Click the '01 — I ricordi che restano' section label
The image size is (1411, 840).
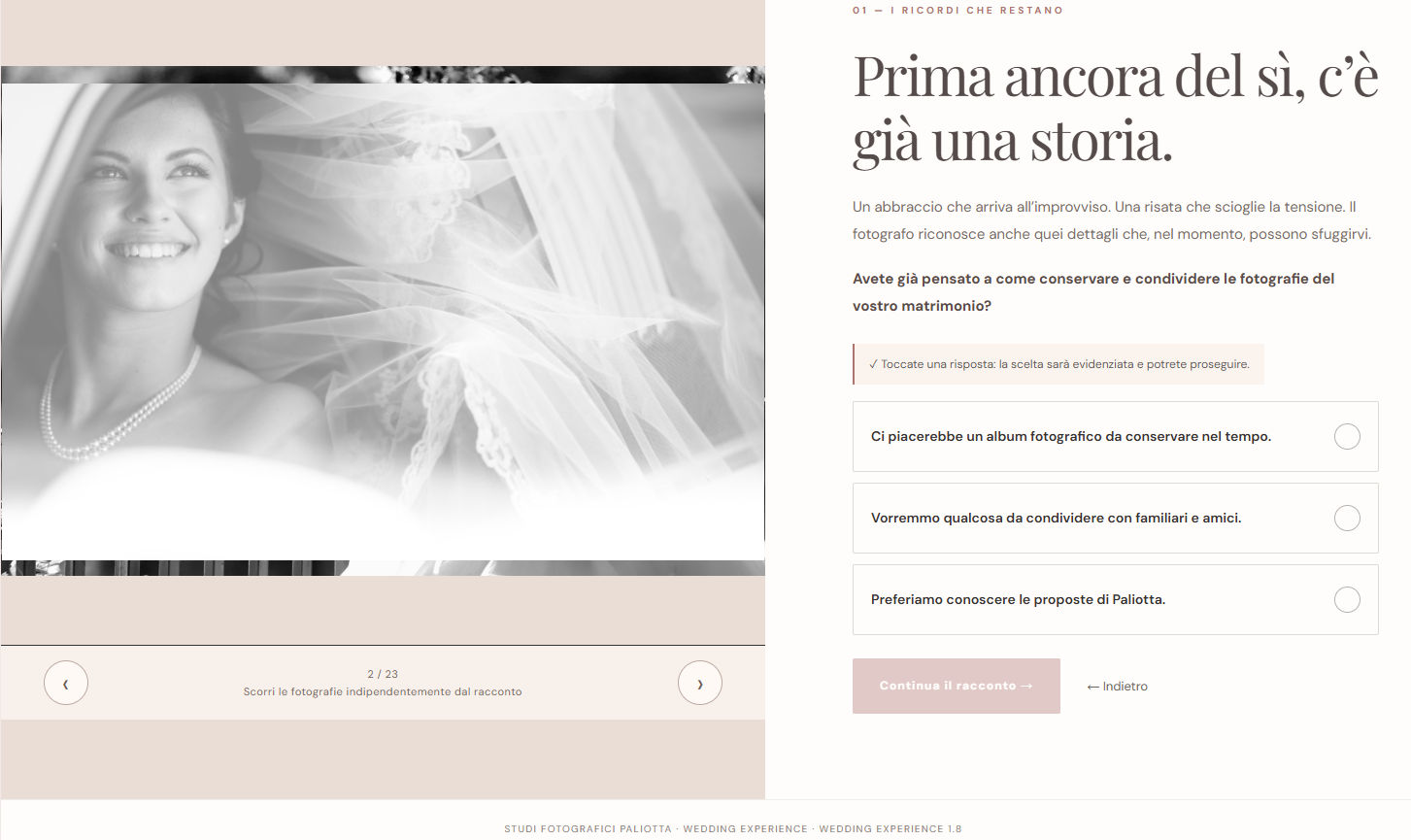(x=957, y=11)
